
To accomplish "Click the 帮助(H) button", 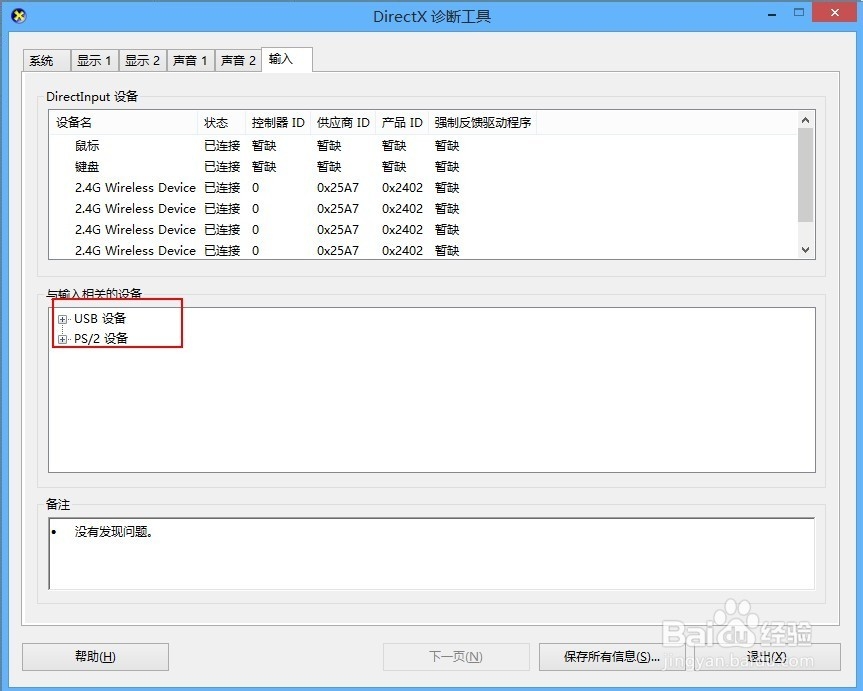I will 95,656.
